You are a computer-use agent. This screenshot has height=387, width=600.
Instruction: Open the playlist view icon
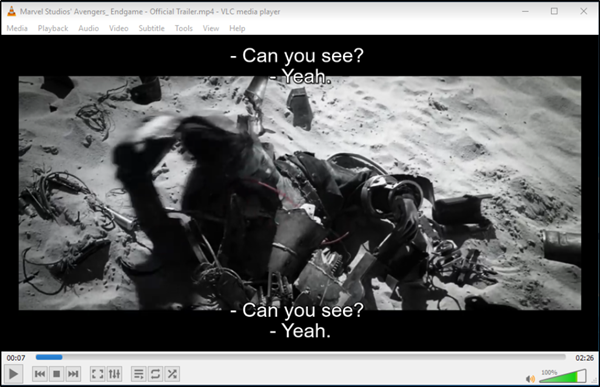139,374
